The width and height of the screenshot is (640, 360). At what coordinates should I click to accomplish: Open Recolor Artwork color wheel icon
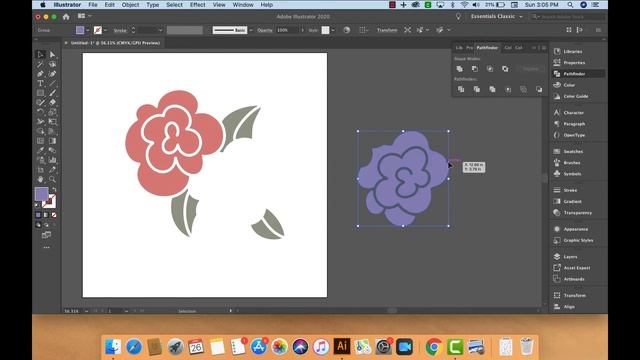[347, 30]
